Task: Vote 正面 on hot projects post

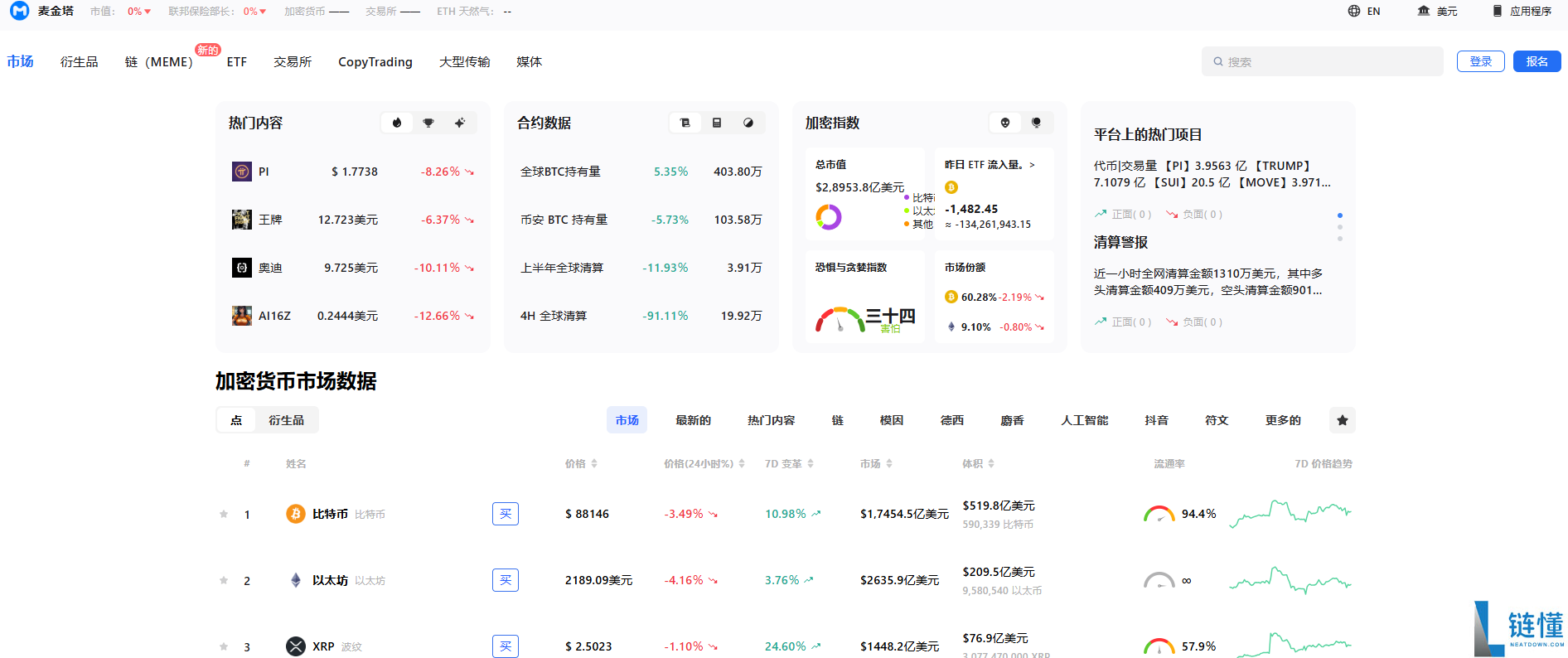Action: (x=1123, y=214)
